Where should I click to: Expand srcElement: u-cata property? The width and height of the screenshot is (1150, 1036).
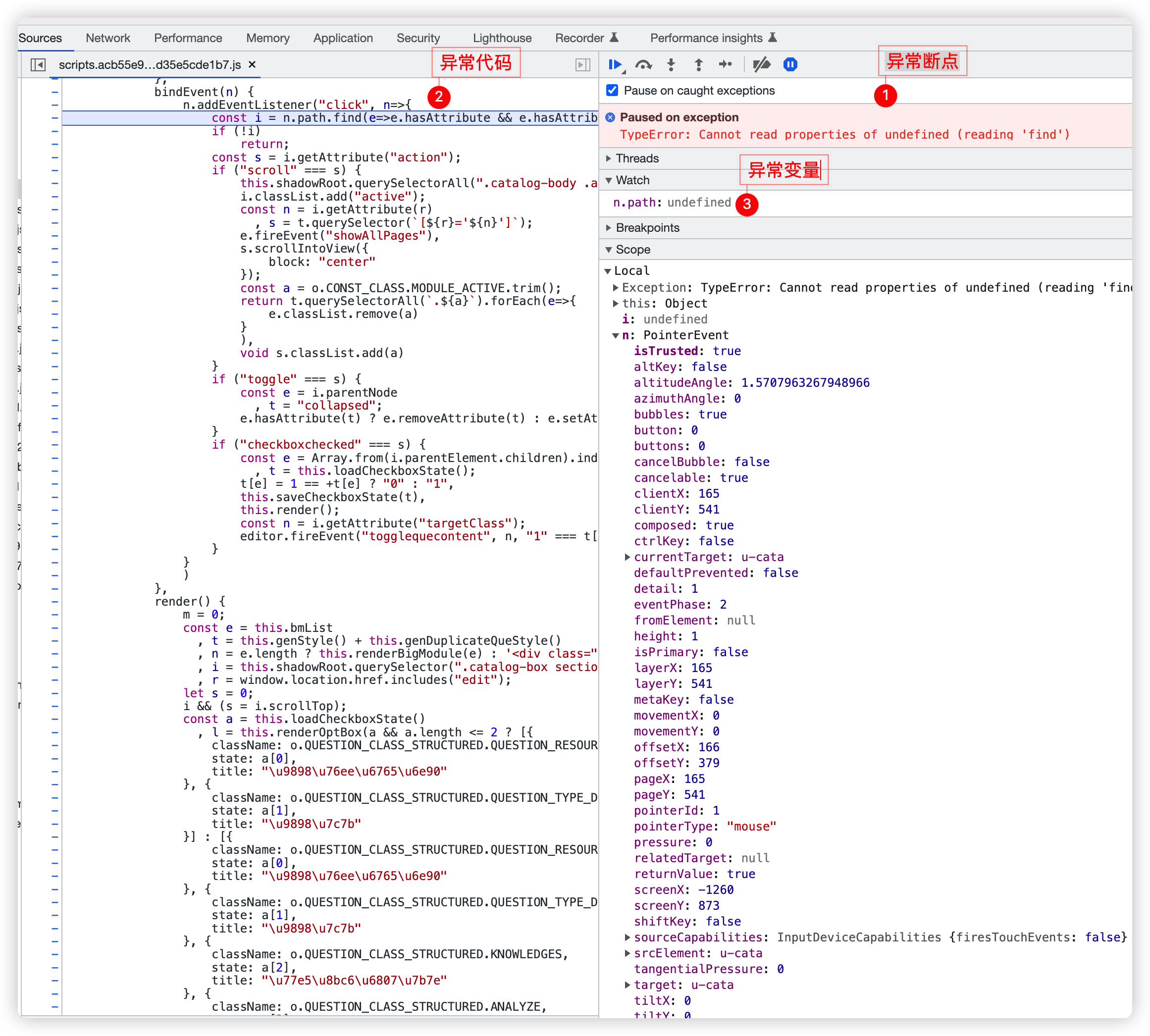(x=627, y=953)
